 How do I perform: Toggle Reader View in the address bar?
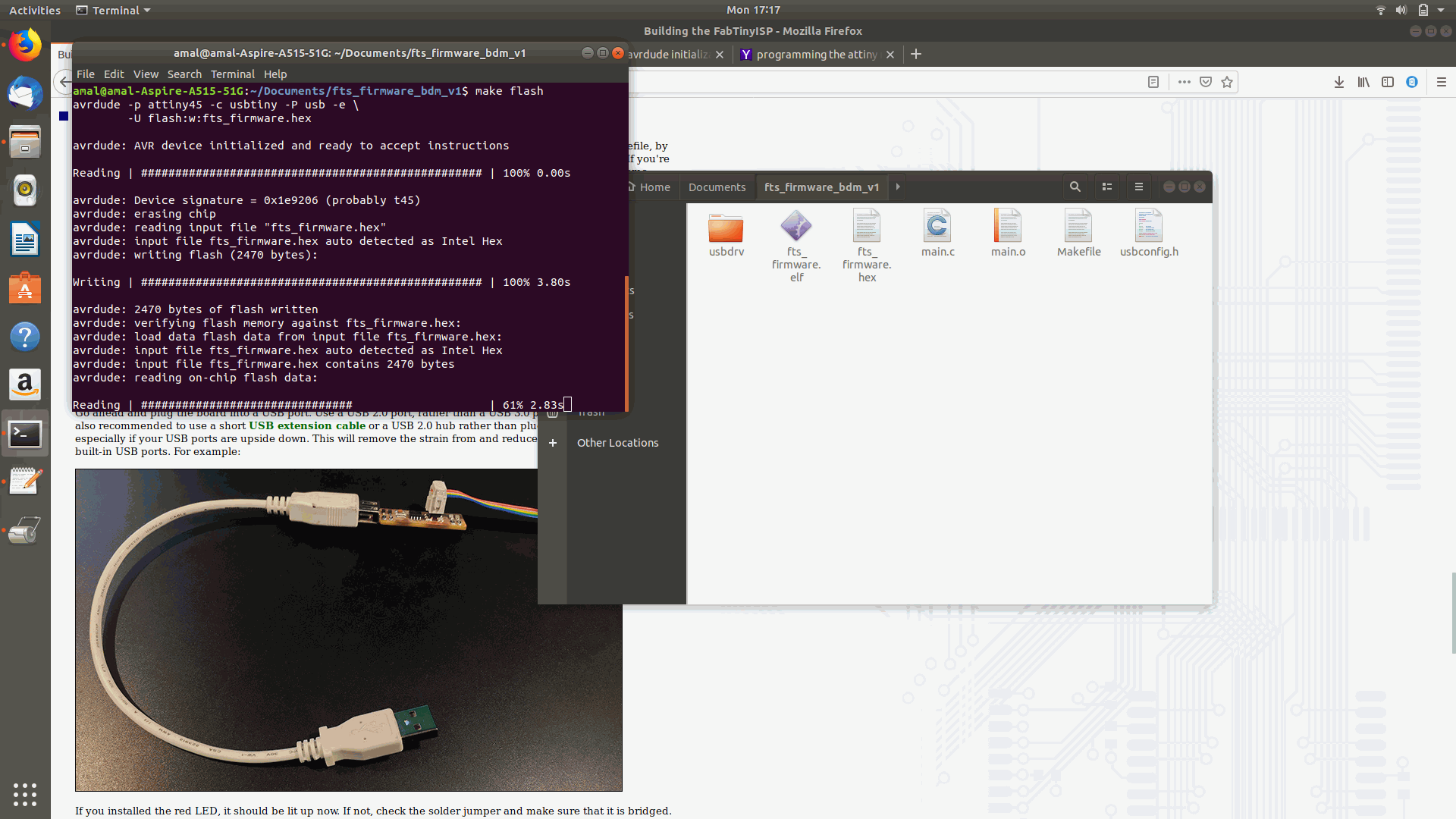tap(1153, 82)
